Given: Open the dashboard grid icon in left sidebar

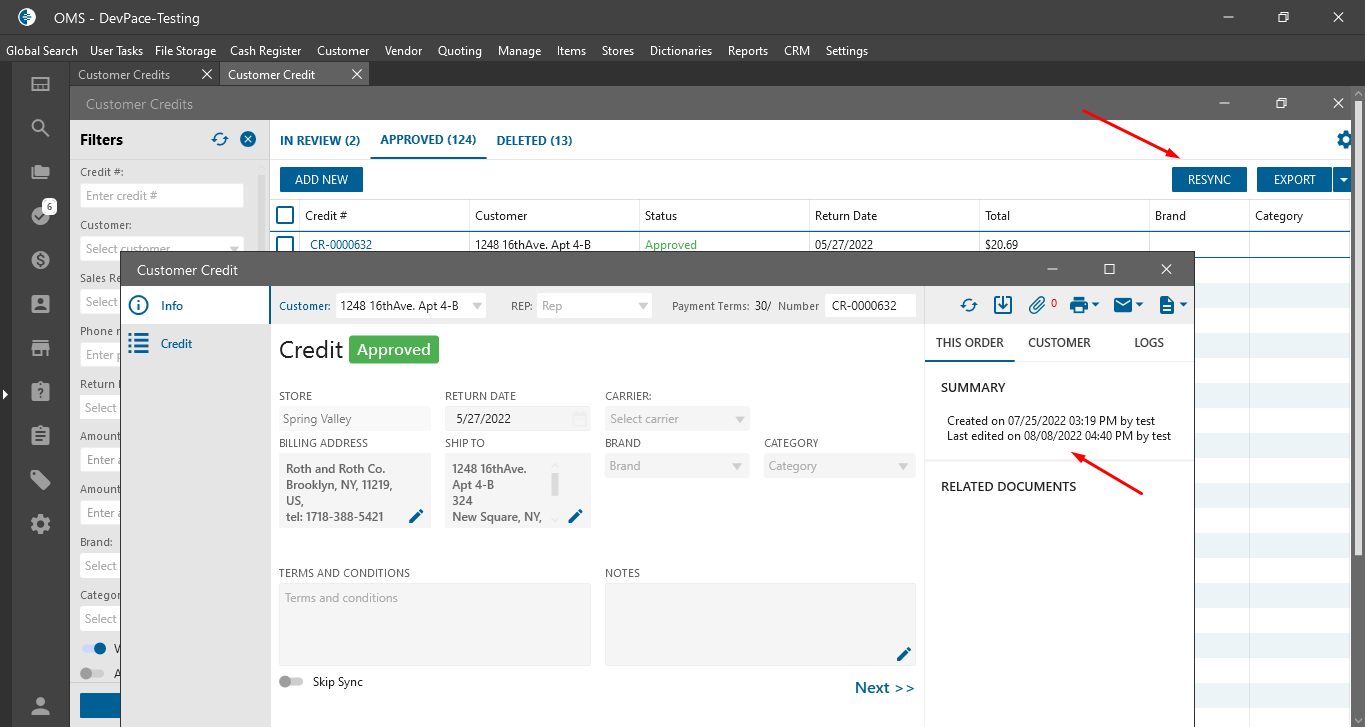Looking at the screenshot, I should (x=40, y=84).
